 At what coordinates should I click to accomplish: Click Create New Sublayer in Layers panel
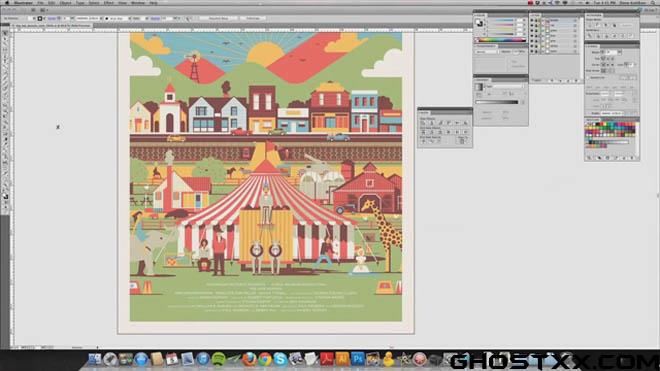(561, 80)
